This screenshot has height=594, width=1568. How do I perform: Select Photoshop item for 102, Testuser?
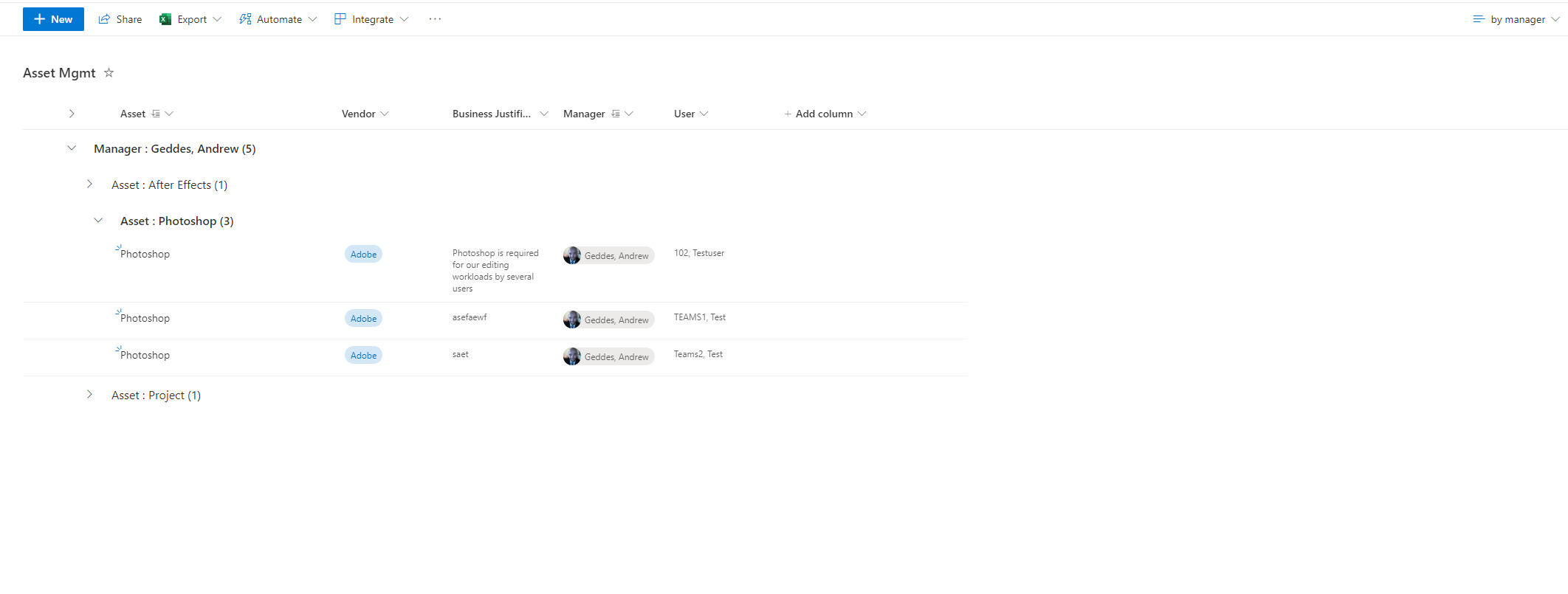point(145,254)
